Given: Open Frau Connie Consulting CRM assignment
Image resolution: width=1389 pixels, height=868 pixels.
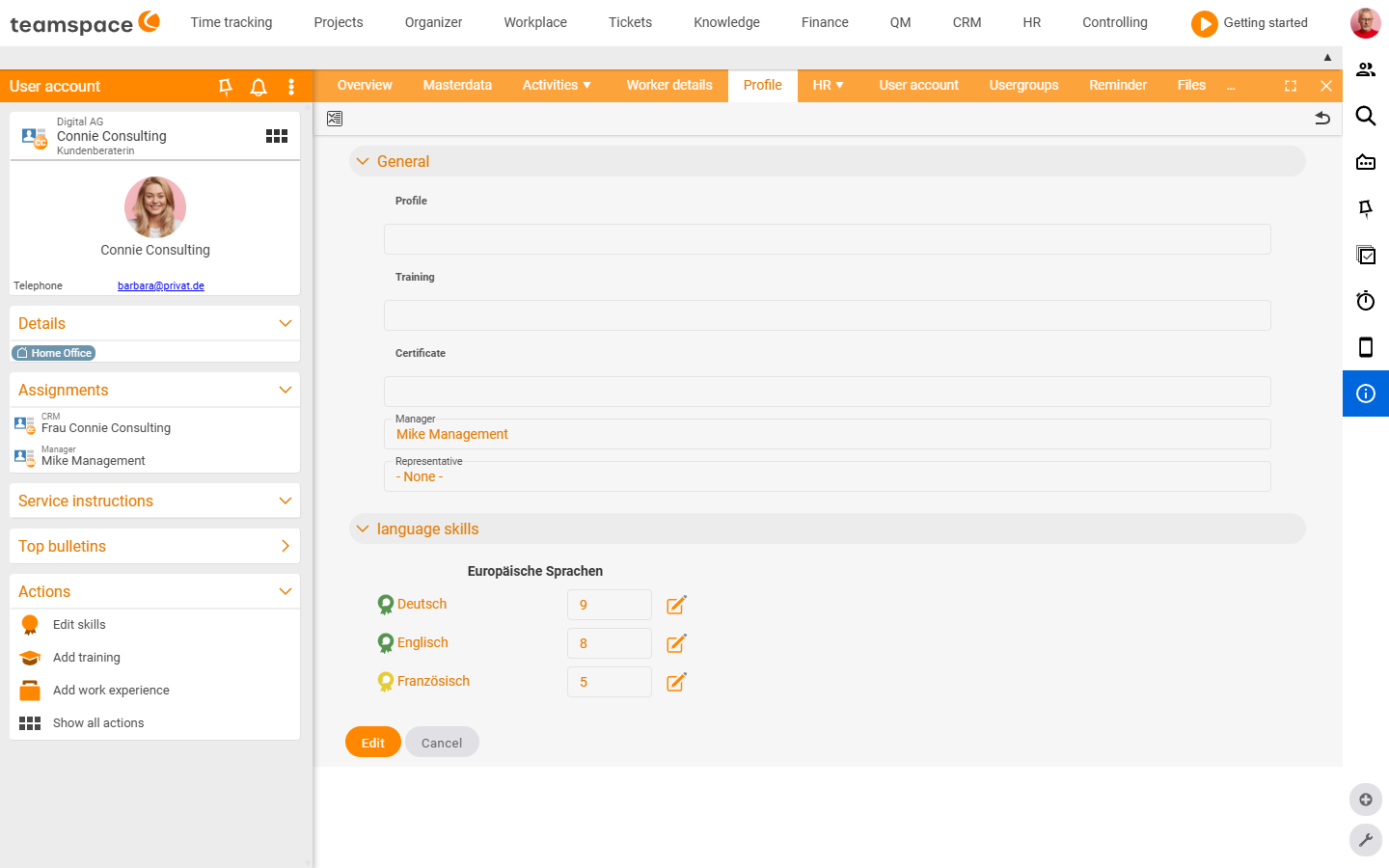Looking at the screenshot, I should coord(106,428).
